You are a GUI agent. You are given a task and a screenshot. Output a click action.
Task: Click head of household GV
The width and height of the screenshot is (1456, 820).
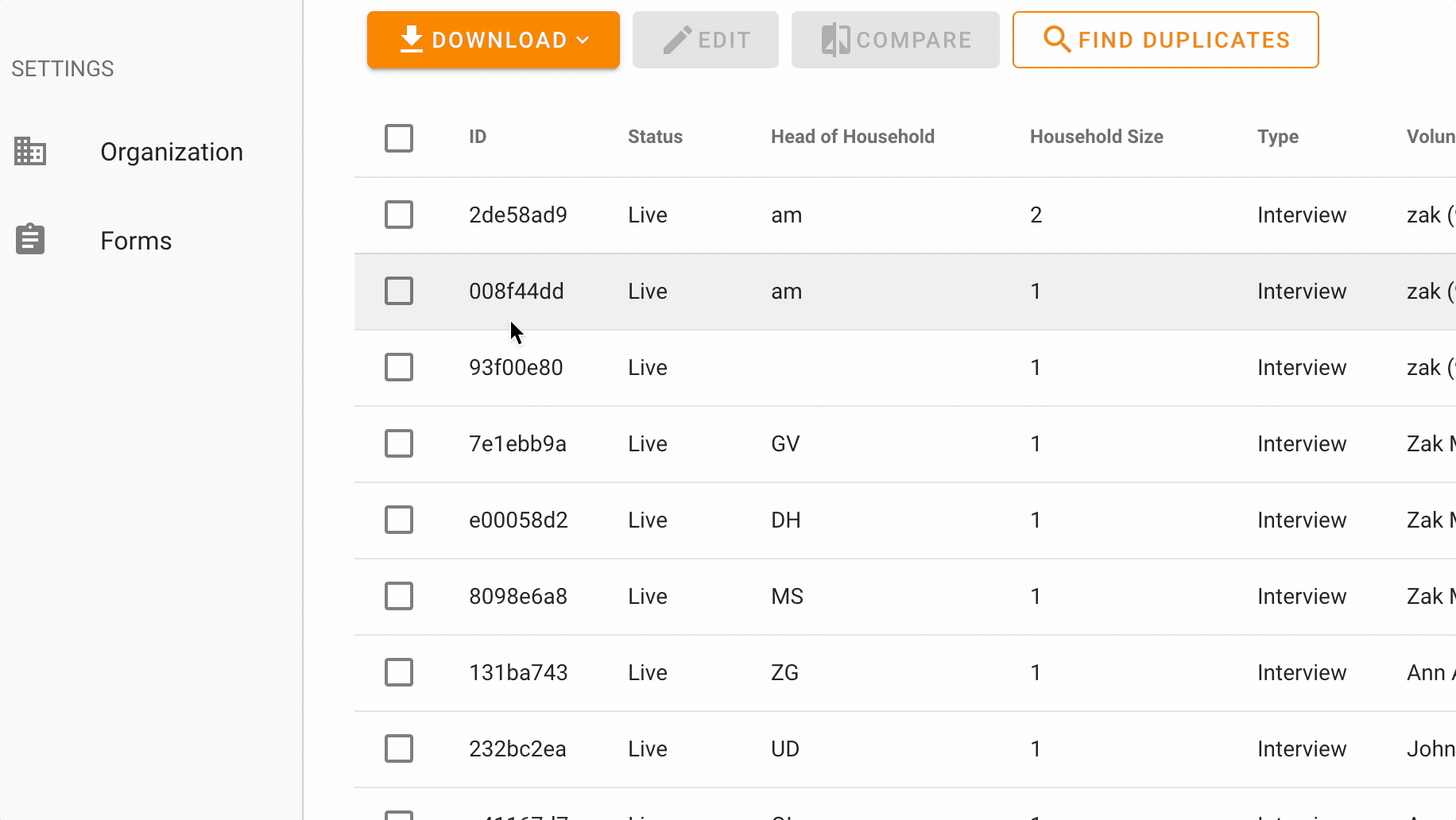pos(785,443)
